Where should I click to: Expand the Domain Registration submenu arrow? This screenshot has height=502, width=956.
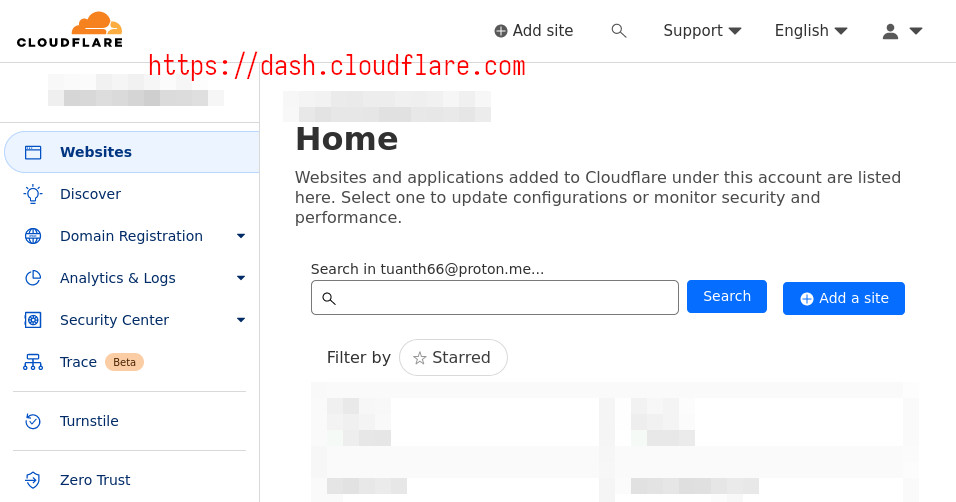tap(241, 236)
